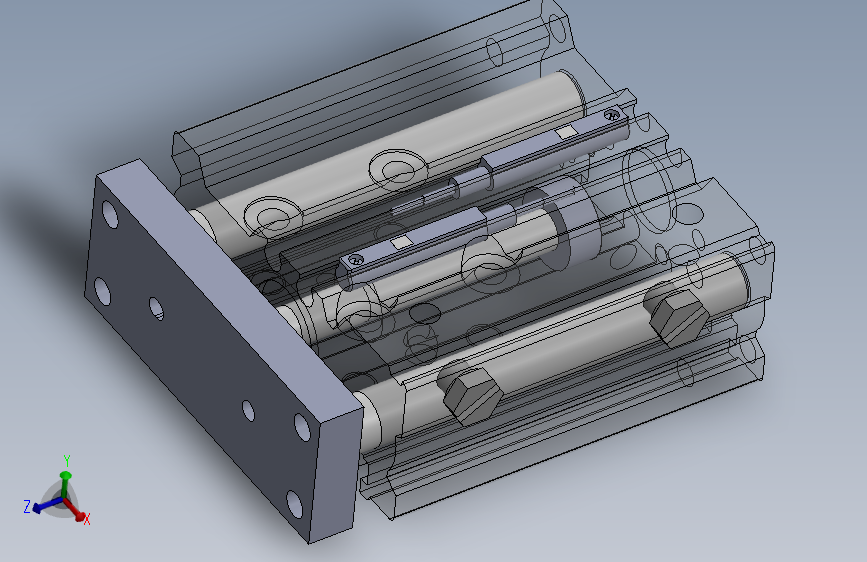
Task: Select the bottom guide rod with hex bolts
Action: pos(558,346)
